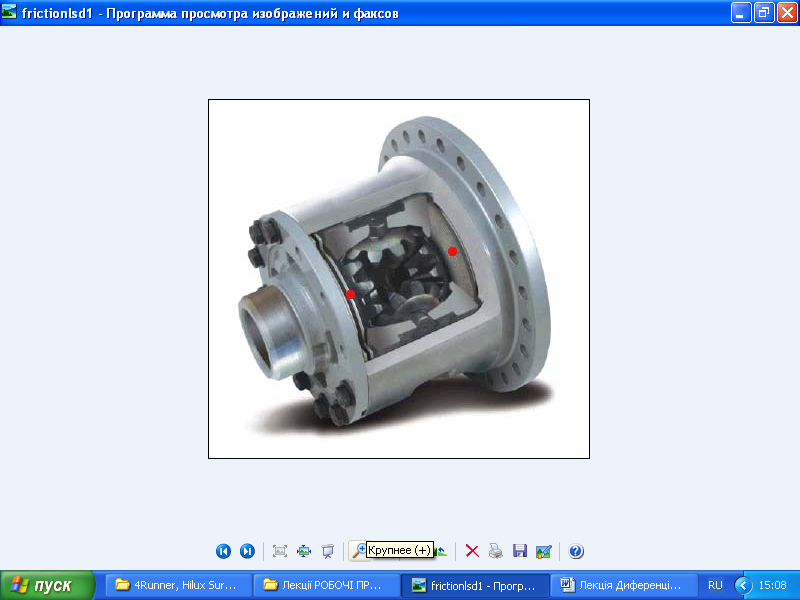Viewport: 800px width, 600px height.
Task: Go to the previous image
Action: 223,551
